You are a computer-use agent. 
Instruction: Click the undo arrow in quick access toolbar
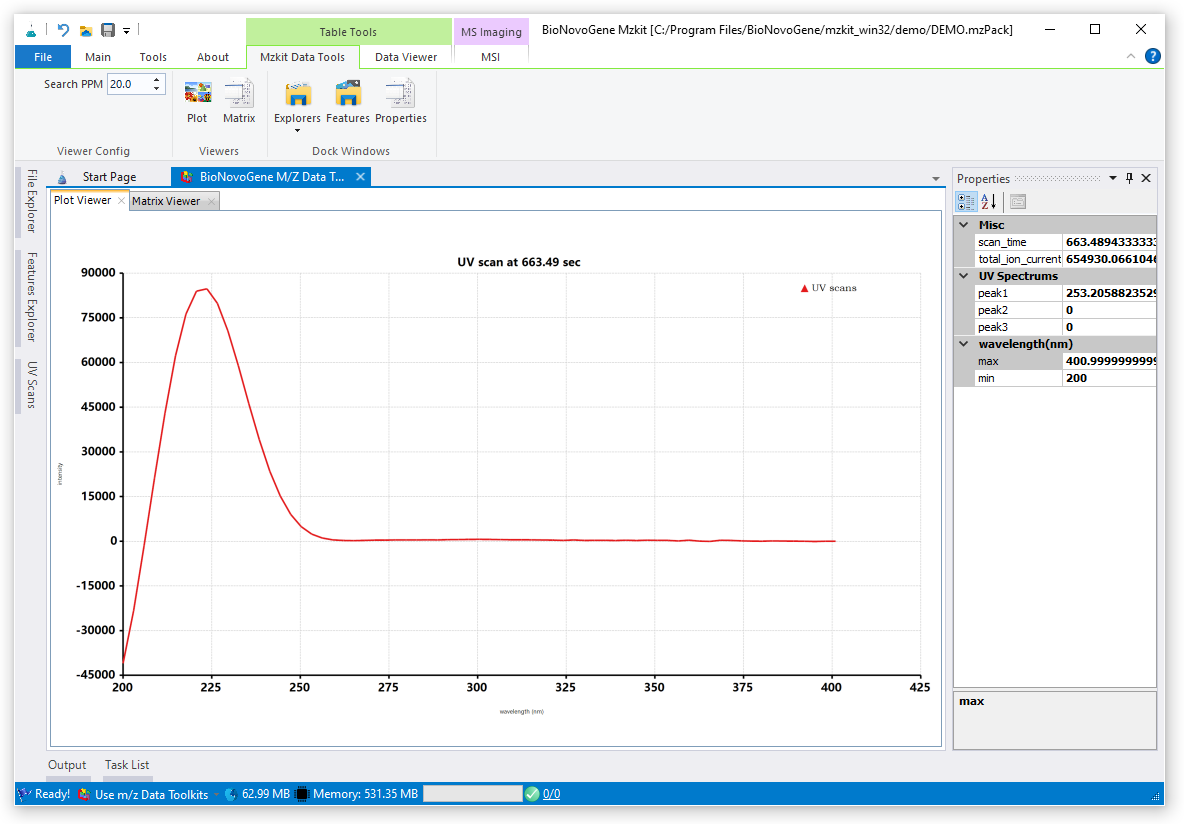64,30
